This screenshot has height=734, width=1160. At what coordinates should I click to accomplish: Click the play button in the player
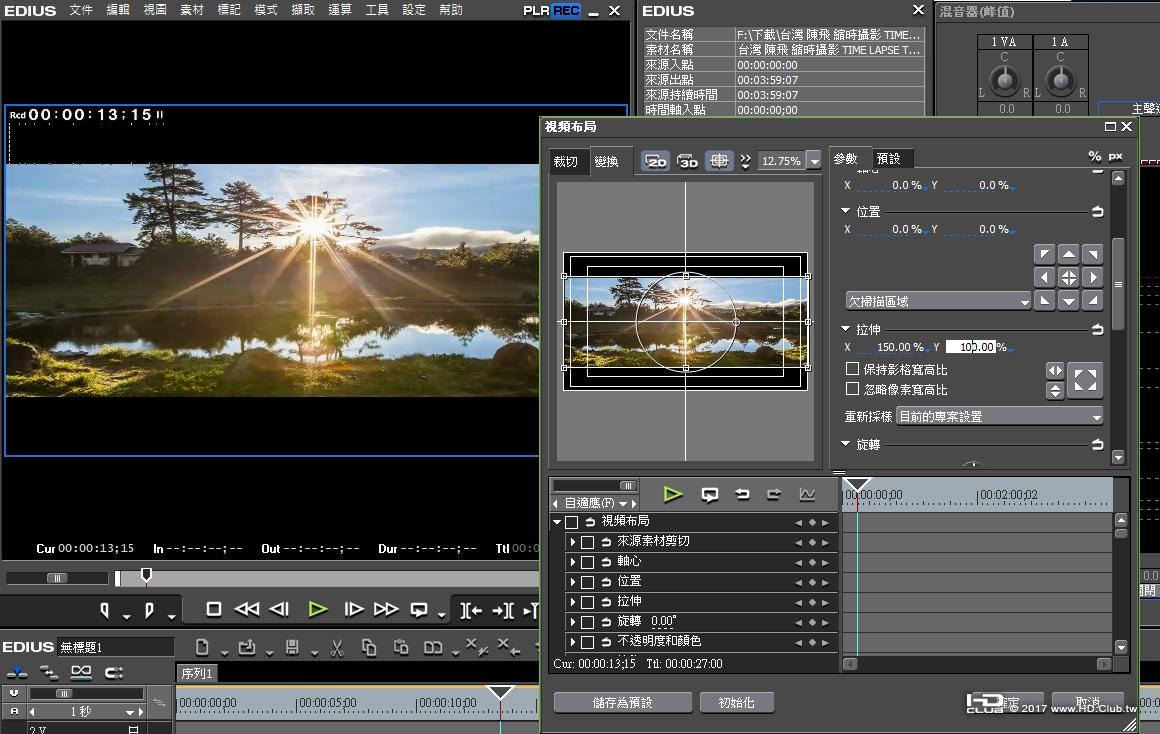pos(318,609)
